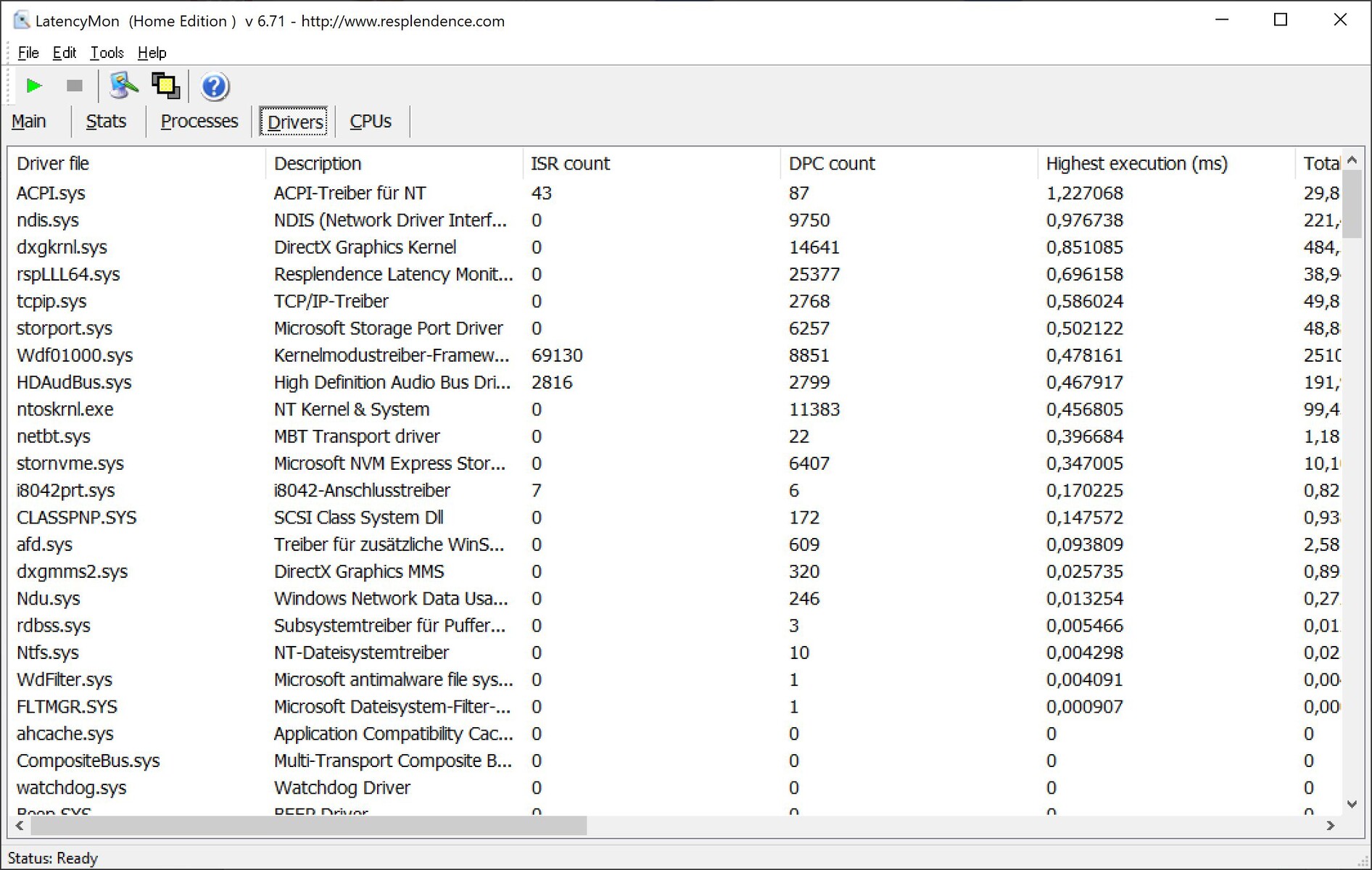Switch to the Processes tab

(x=199, y=121)
